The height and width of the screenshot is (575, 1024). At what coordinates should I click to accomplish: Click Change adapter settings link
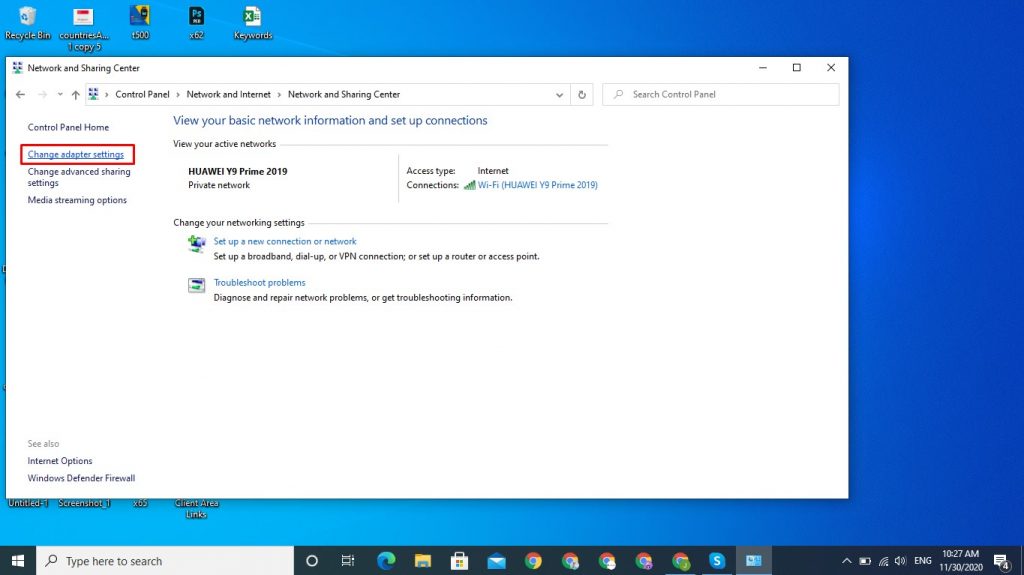[76, 155]
